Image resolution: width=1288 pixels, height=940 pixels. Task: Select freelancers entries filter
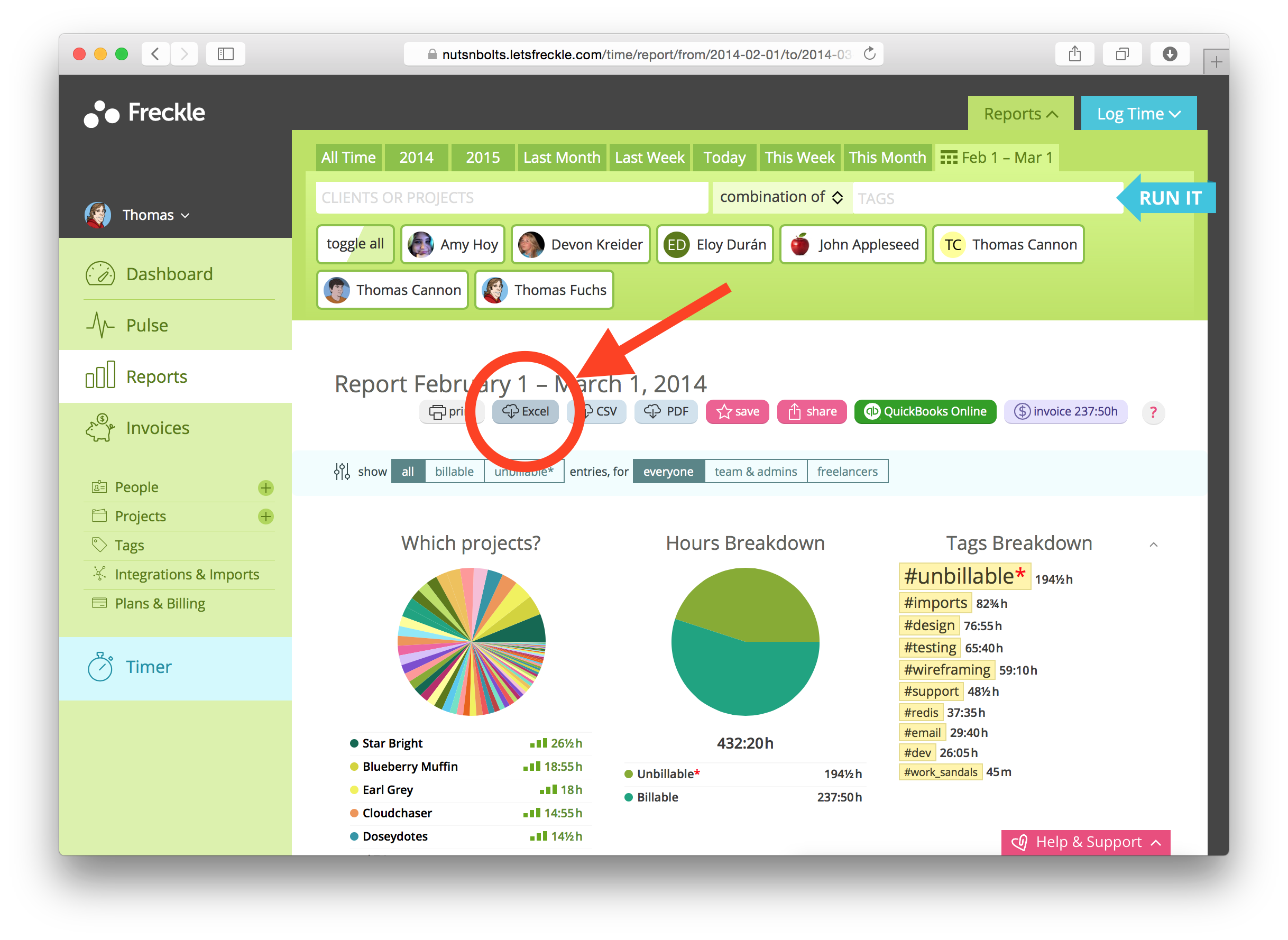coord(847,471)
